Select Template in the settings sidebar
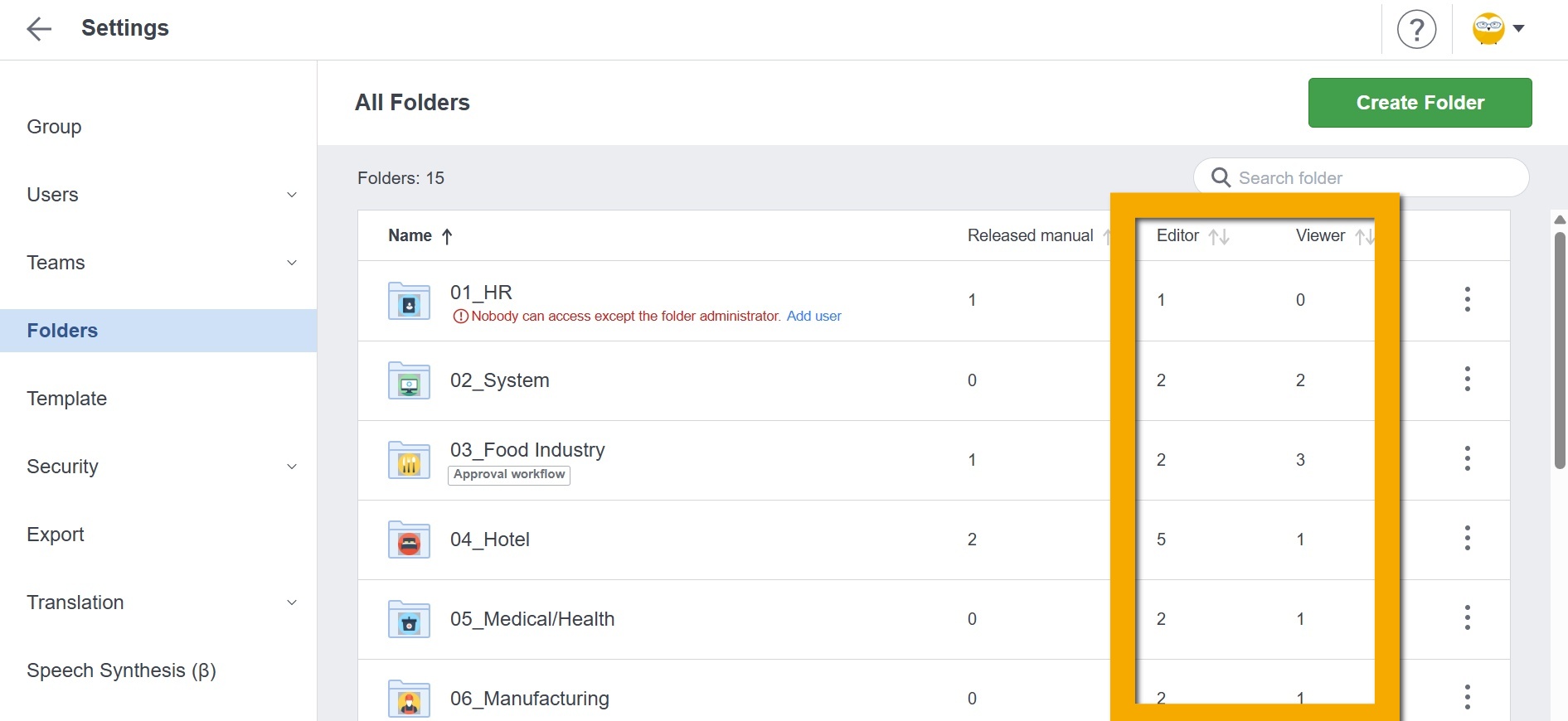The height and width of the screenshot is (721, 1568). coord(66,399)
